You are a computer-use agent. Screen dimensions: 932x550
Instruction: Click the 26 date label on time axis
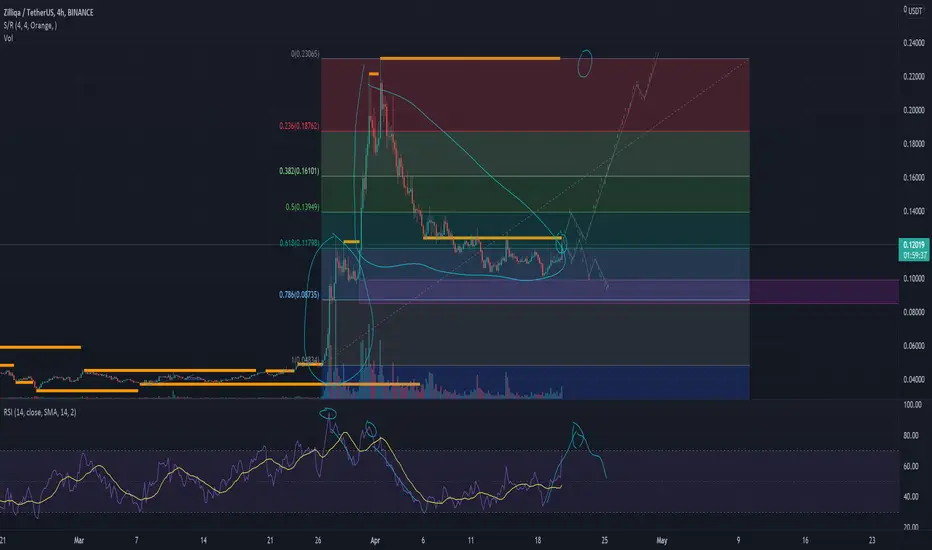point(318,540)
